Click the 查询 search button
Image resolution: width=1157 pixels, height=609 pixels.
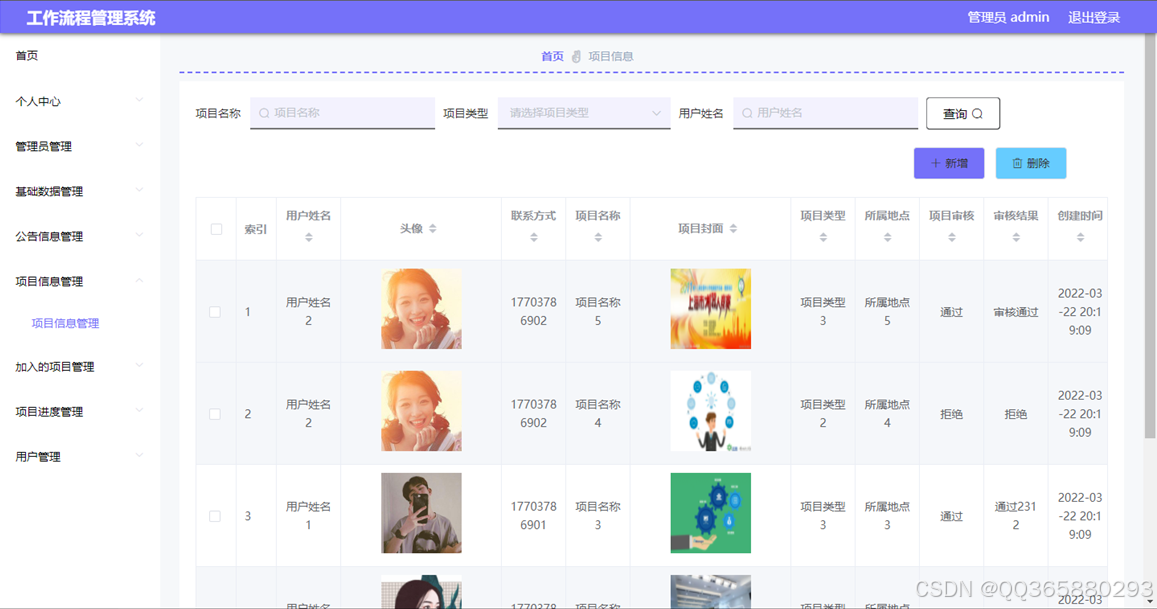(962, 113)
